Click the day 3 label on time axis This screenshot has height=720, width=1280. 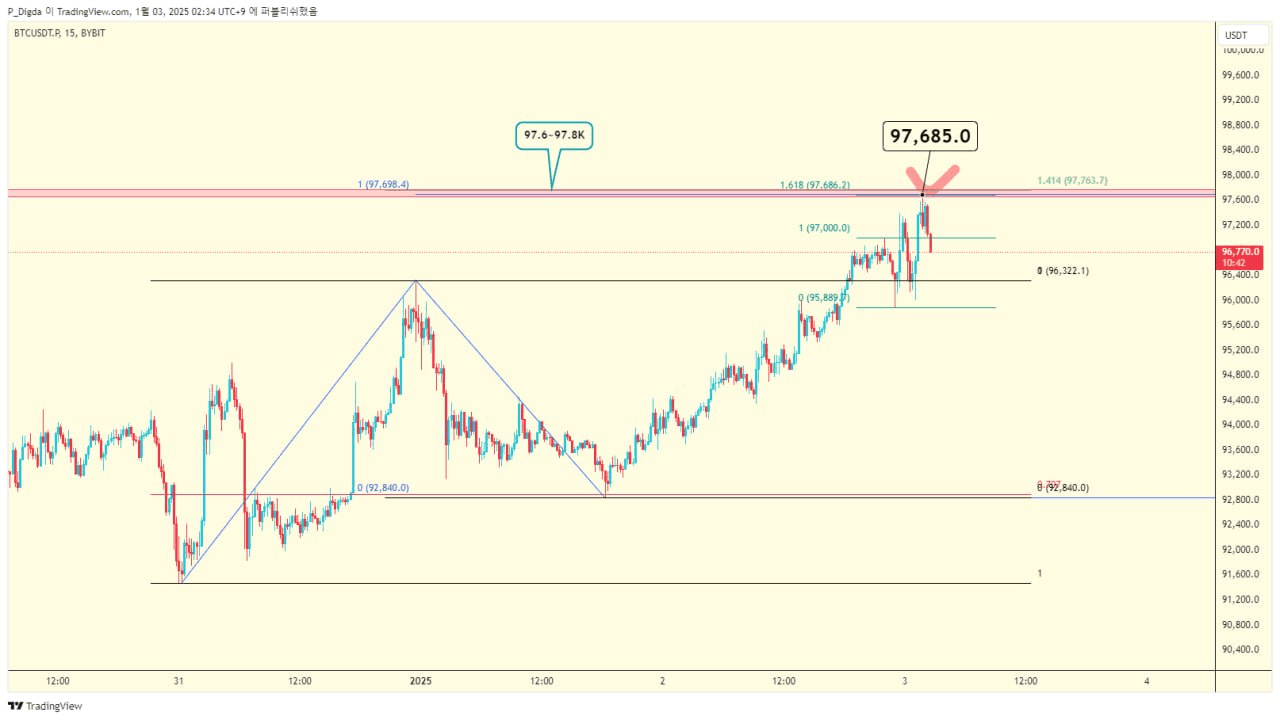point(904,681)
